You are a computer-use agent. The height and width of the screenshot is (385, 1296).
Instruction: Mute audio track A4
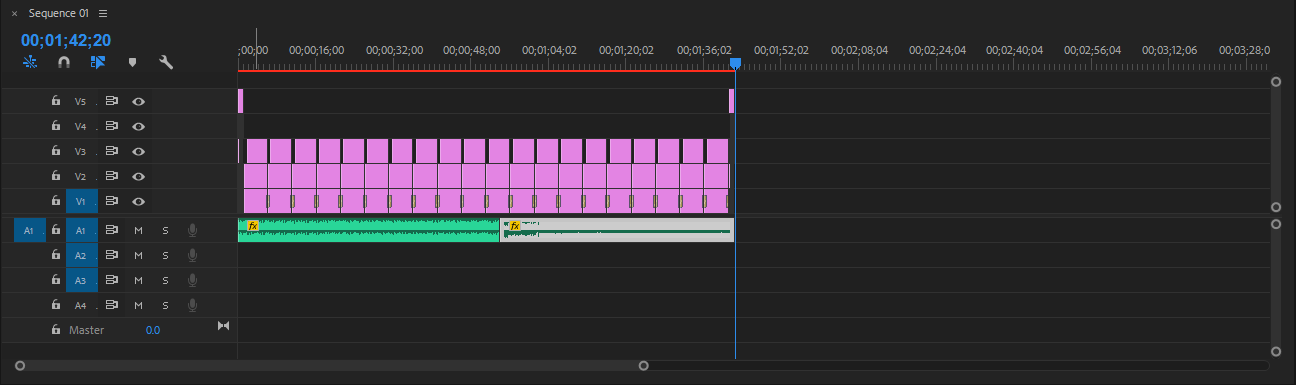(139, 305)
